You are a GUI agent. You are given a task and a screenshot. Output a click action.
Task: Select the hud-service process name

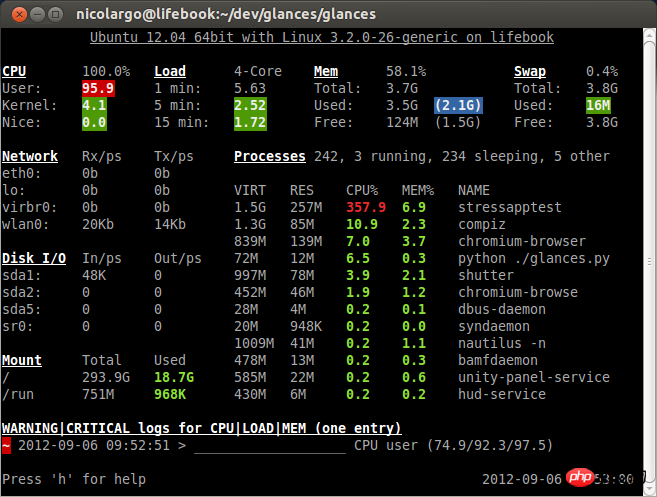502,394
